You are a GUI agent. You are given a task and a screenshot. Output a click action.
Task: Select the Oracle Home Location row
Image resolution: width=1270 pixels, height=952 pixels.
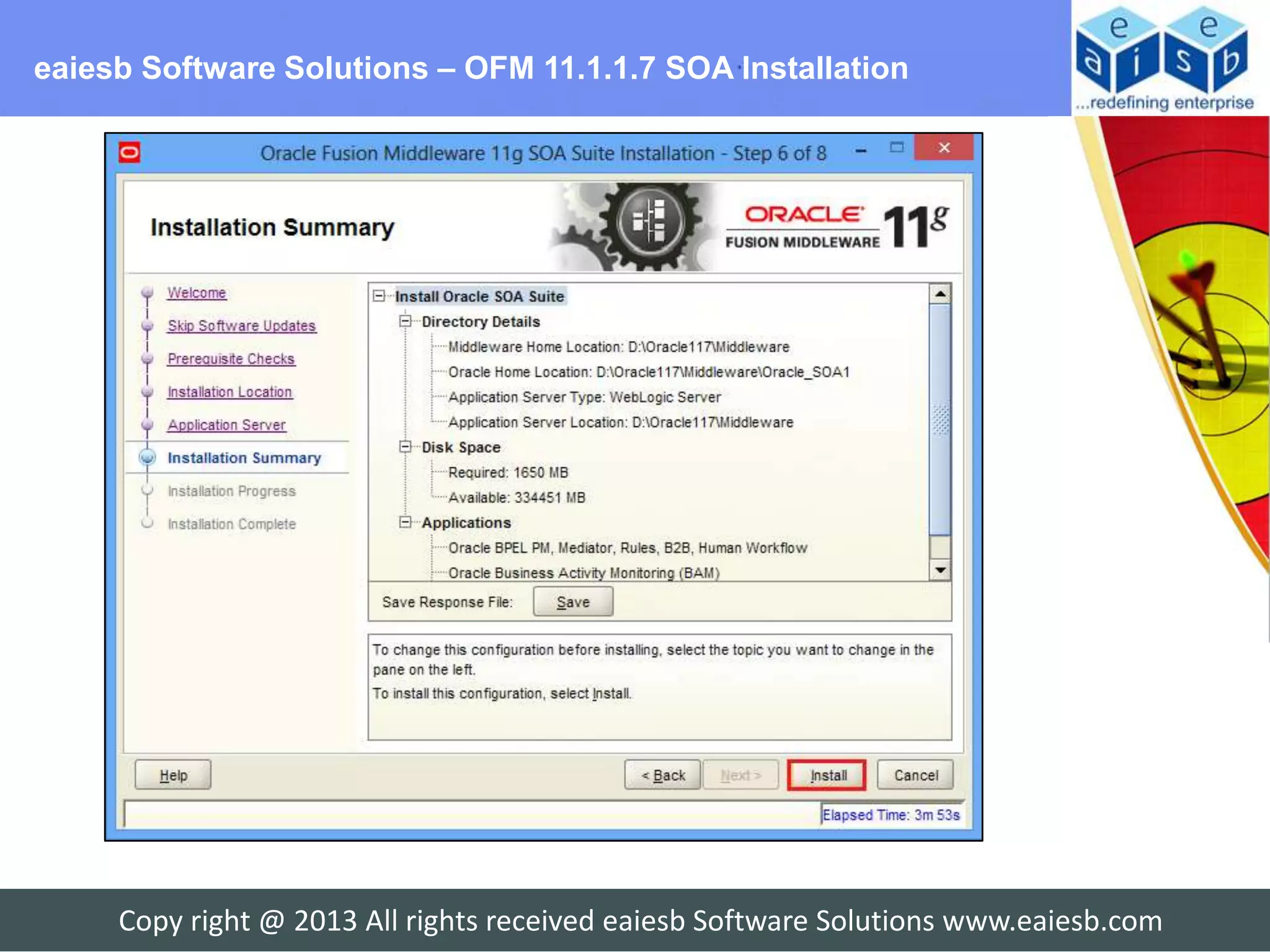tap(649, 372)
